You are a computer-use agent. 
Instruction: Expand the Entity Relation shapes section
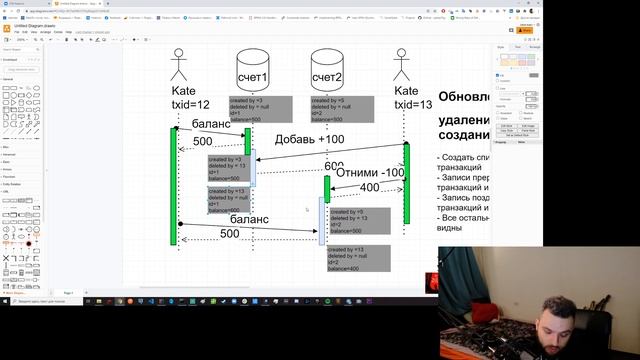point(11,184)
